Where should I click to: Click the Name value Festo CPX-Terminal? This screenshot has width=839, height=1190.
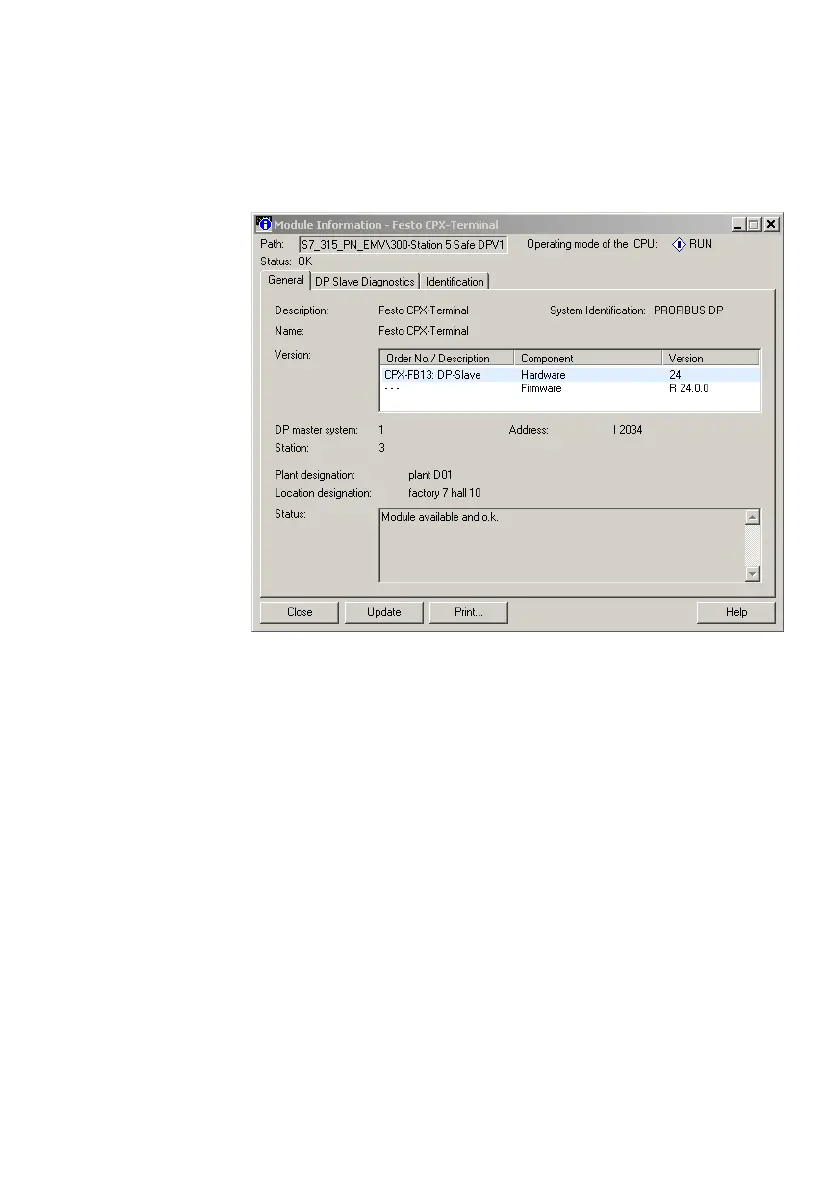(423, 331)
